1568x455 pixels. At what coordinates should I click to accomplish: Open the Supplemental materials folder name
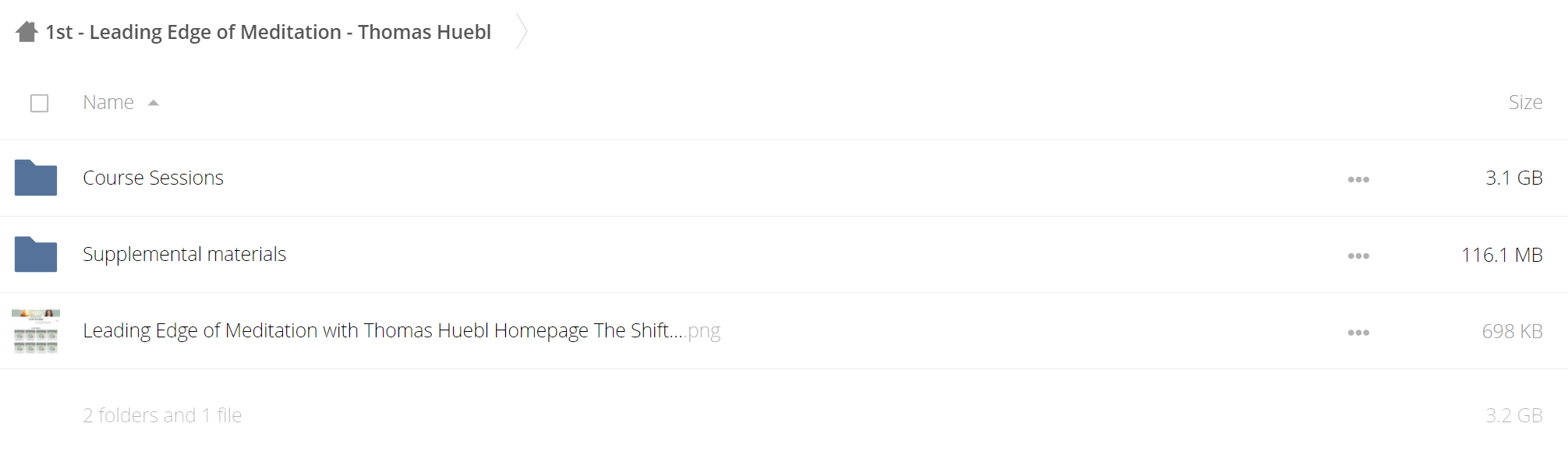tap(184, 254)
